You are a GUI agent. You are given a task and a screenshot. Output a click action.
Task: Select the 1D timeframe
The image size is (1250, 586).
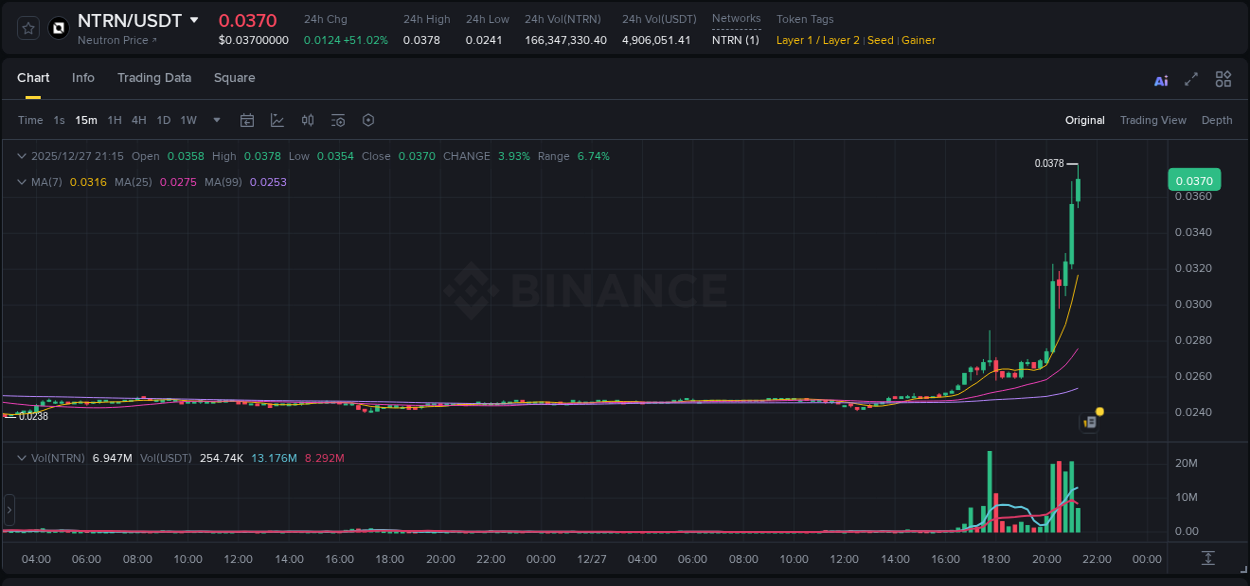[163, 120]
